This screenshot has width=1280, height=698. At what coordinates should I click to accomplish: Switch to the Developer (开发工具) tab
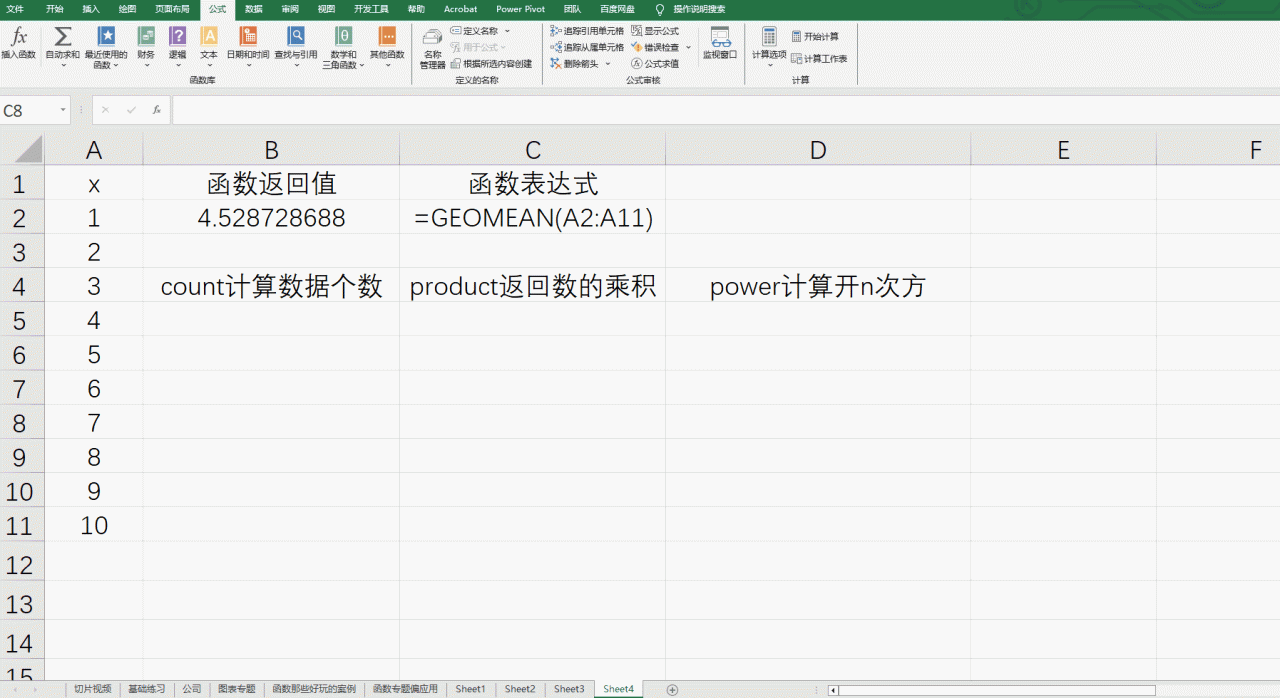pos(371,9)
